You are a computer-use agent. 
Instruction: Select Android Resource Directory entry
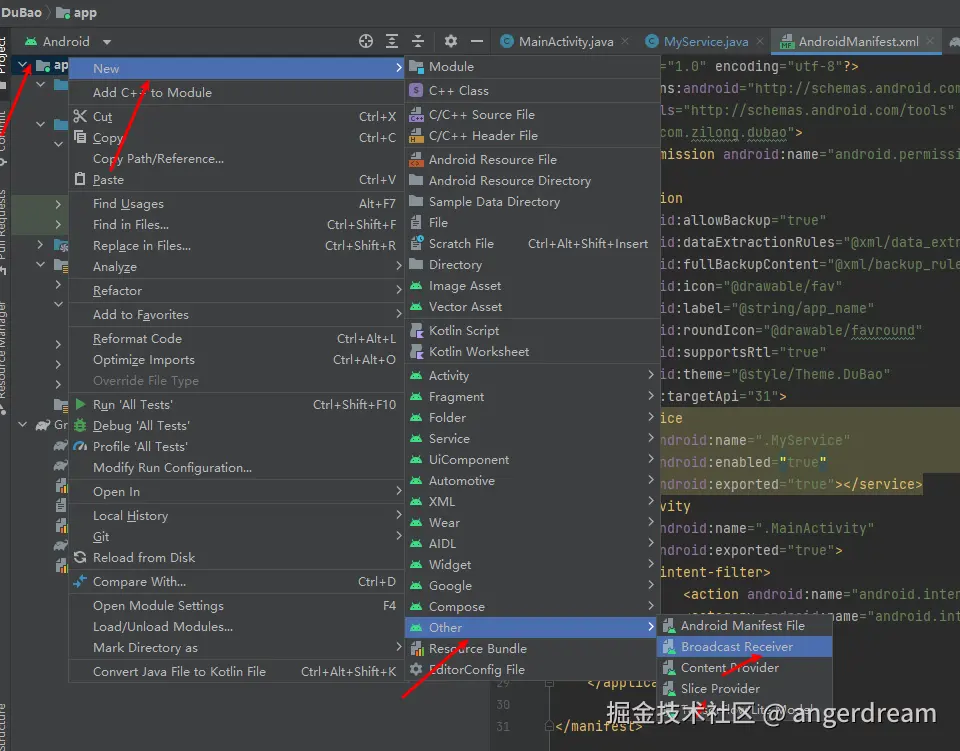[532, 181]
